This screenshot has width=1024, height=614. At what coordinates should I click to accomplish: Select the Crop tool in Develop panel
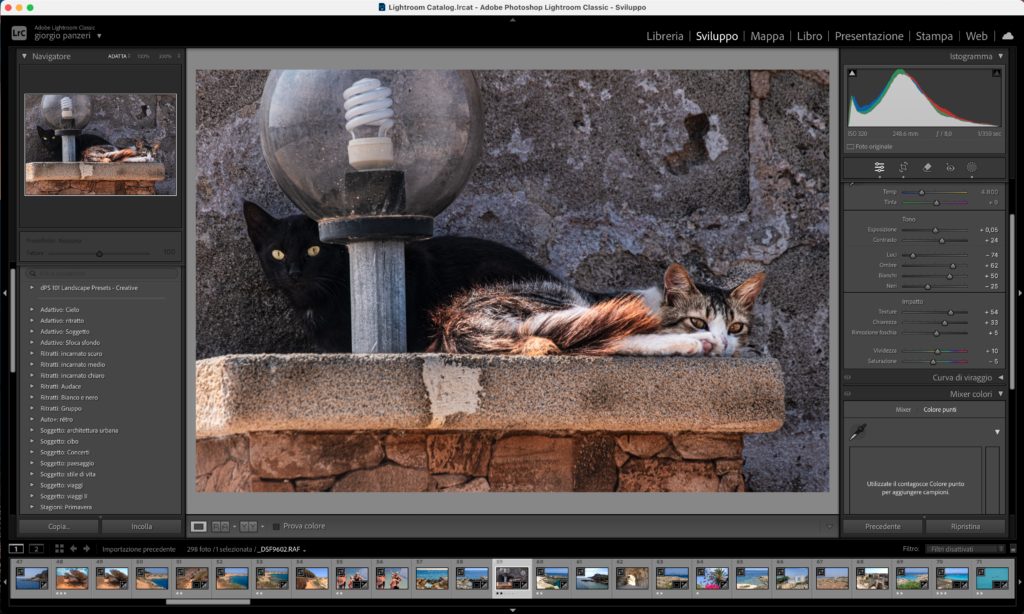[x=903, y=168]
